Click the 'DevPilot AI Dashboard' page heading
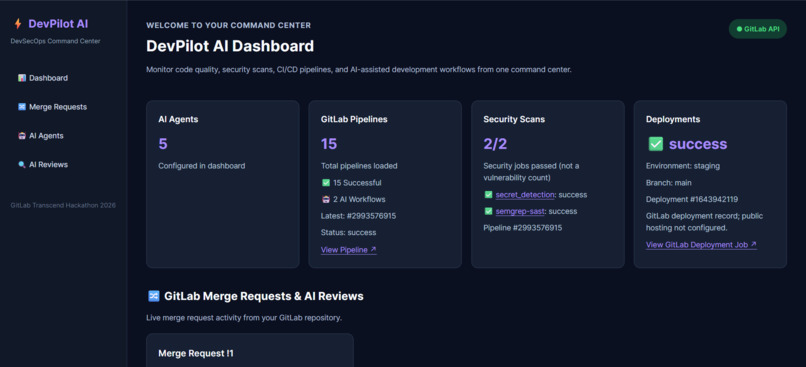Viewport: 806px width, 367px height. (x=230, y=46)
